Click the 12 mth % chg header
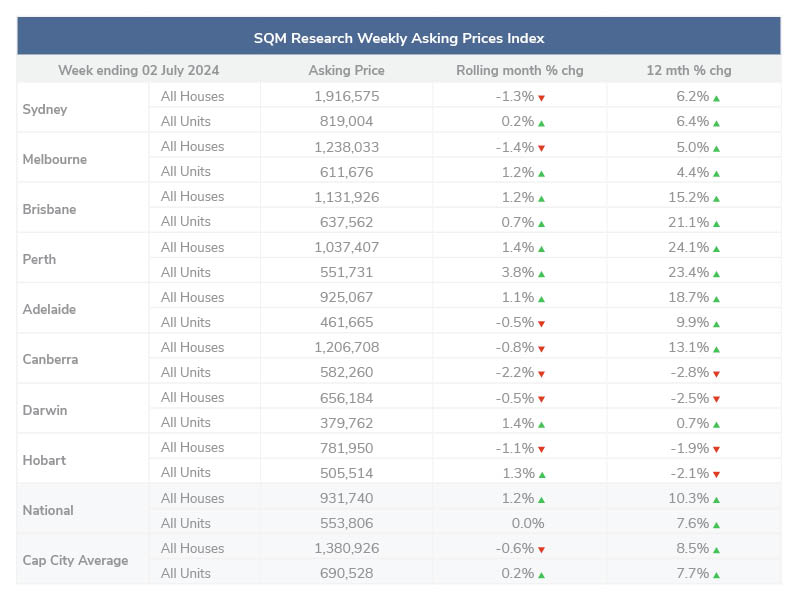Image resolution: width=800 pixels, height=600 pixels. coord(689,70)
